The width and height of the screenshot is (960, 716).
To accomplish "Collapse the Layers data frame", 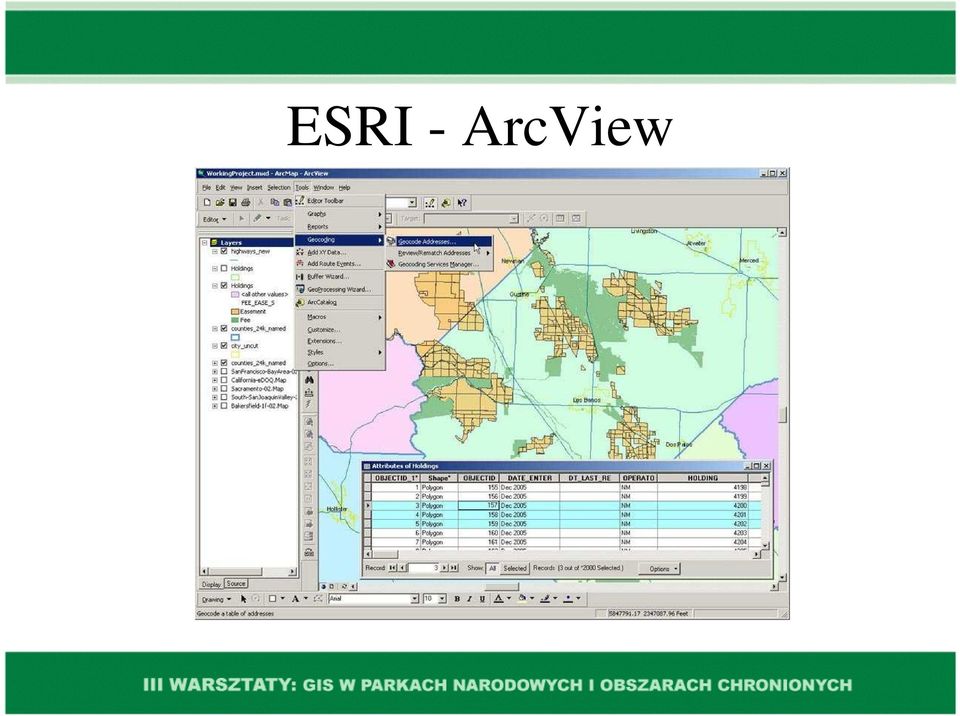I will pos(205,243).
